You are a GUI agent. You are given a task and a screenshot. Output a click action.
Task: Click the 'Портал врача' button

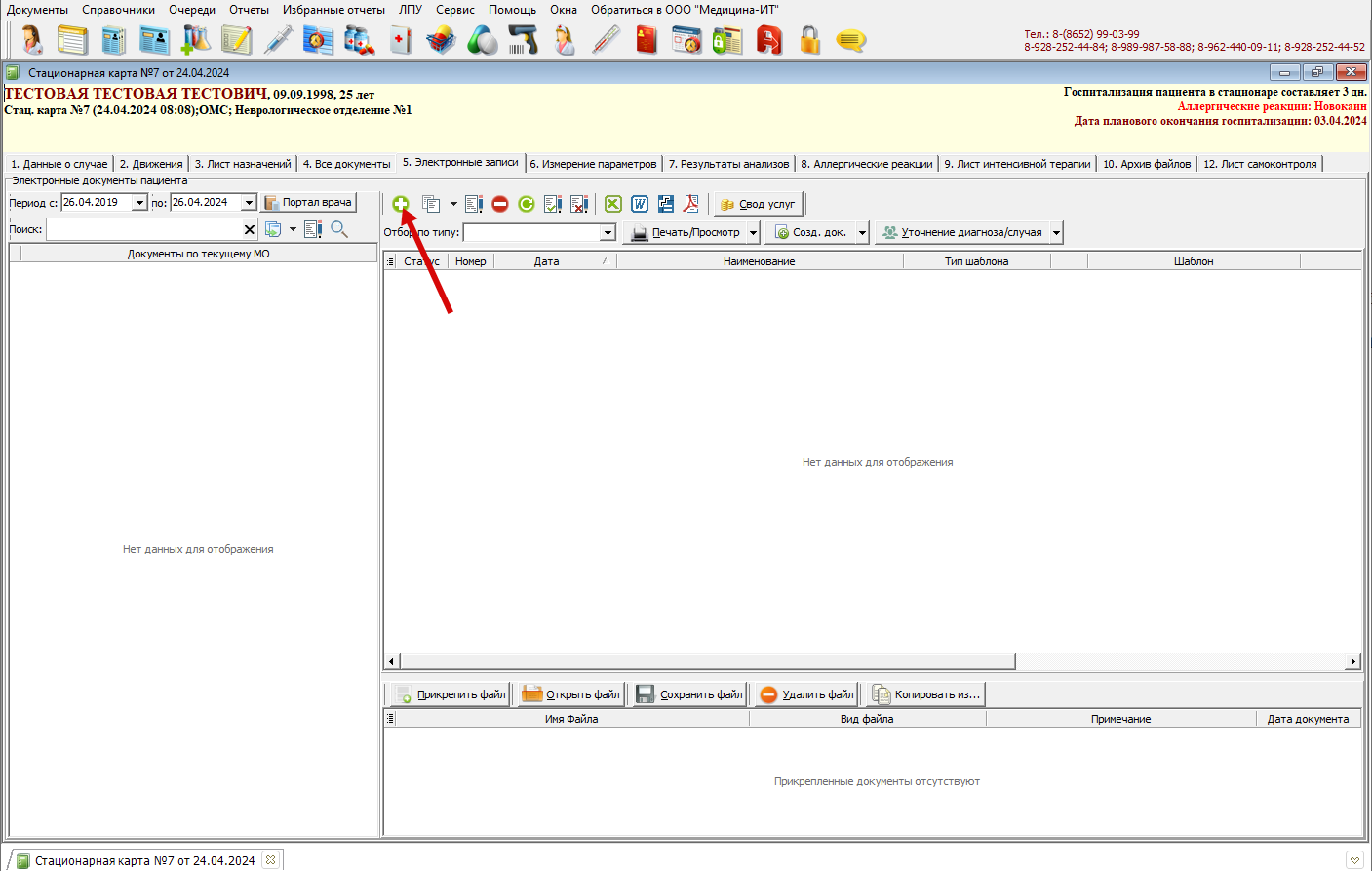(308, 203)
